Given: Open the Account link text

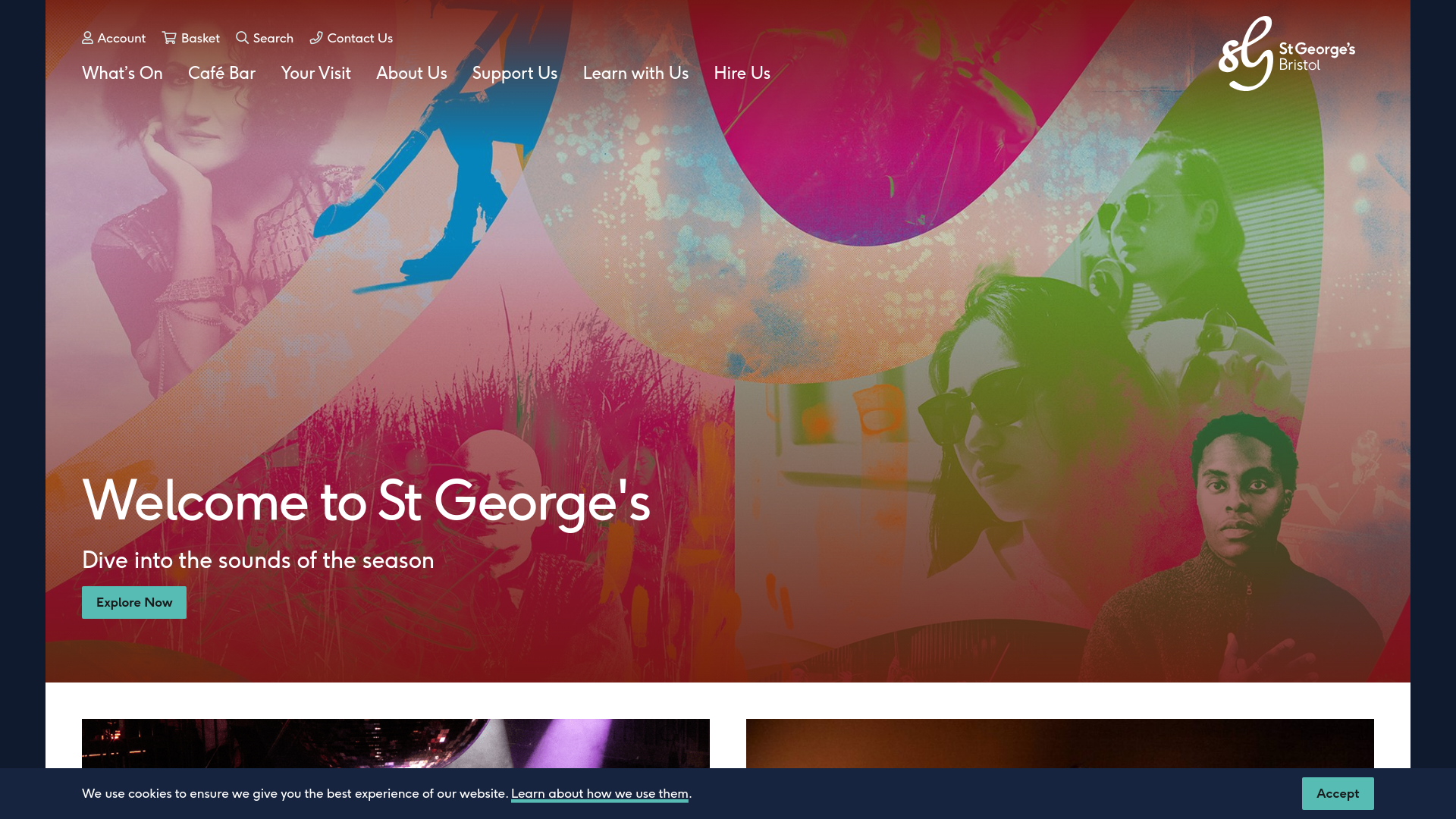Looking at the screenshot, I should pyautogui.click(x=121, y=38).
